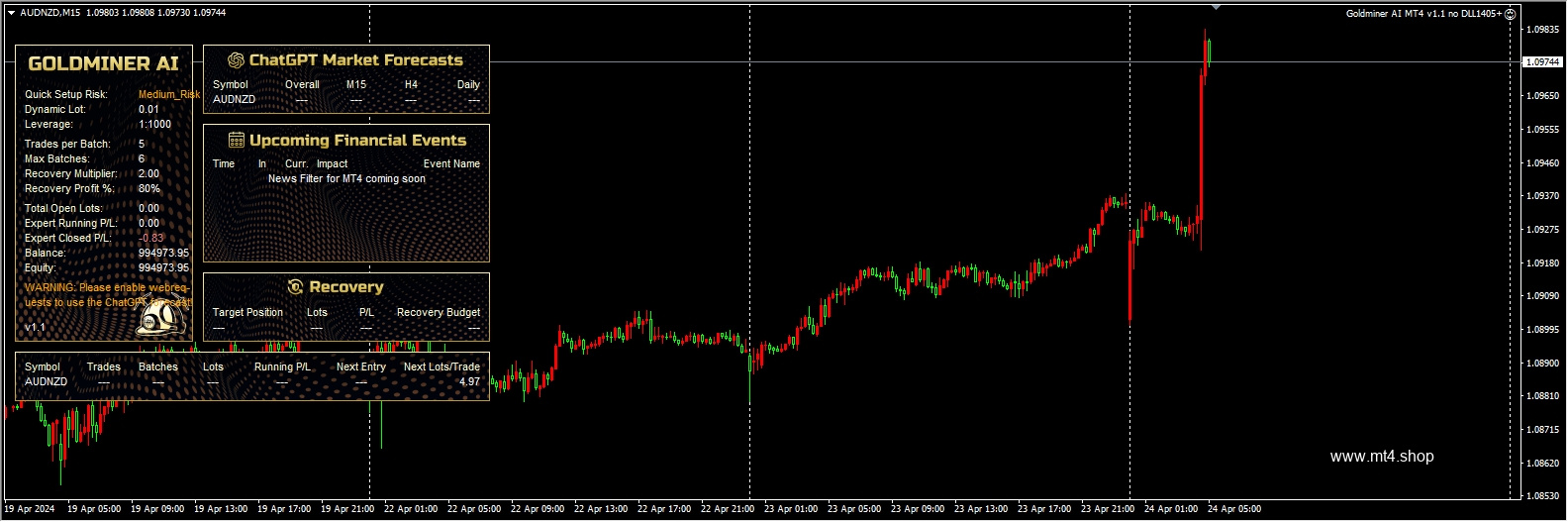Click the Expert Running P/L value
Image resolution: width=1568 pixels, height=522 pixels.
point(148,224)
